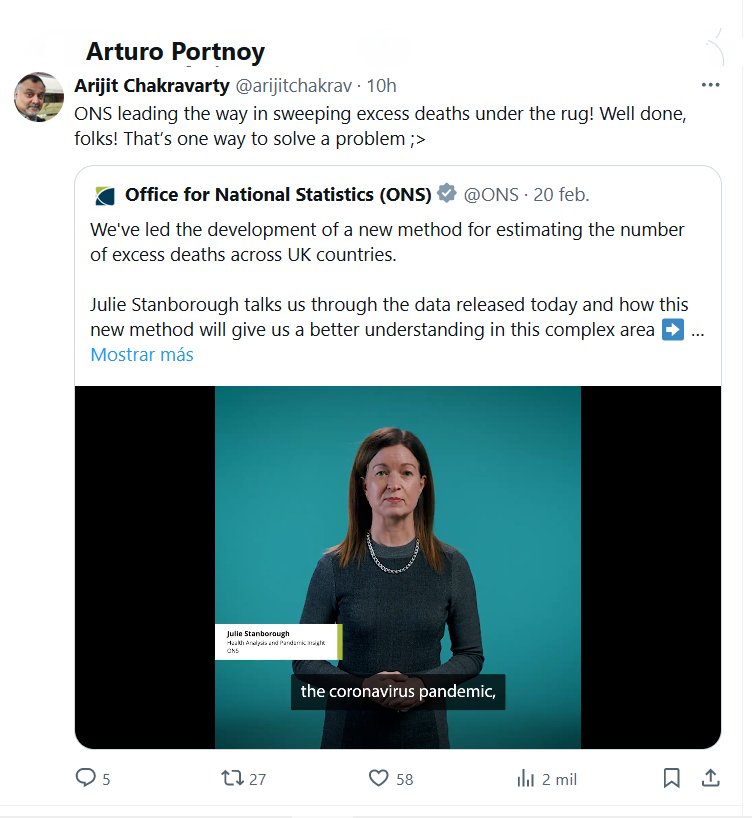Click the ONS logo in quoted post
The height and width of the screenshot is (818, 752).
click(x=104, y=195)
